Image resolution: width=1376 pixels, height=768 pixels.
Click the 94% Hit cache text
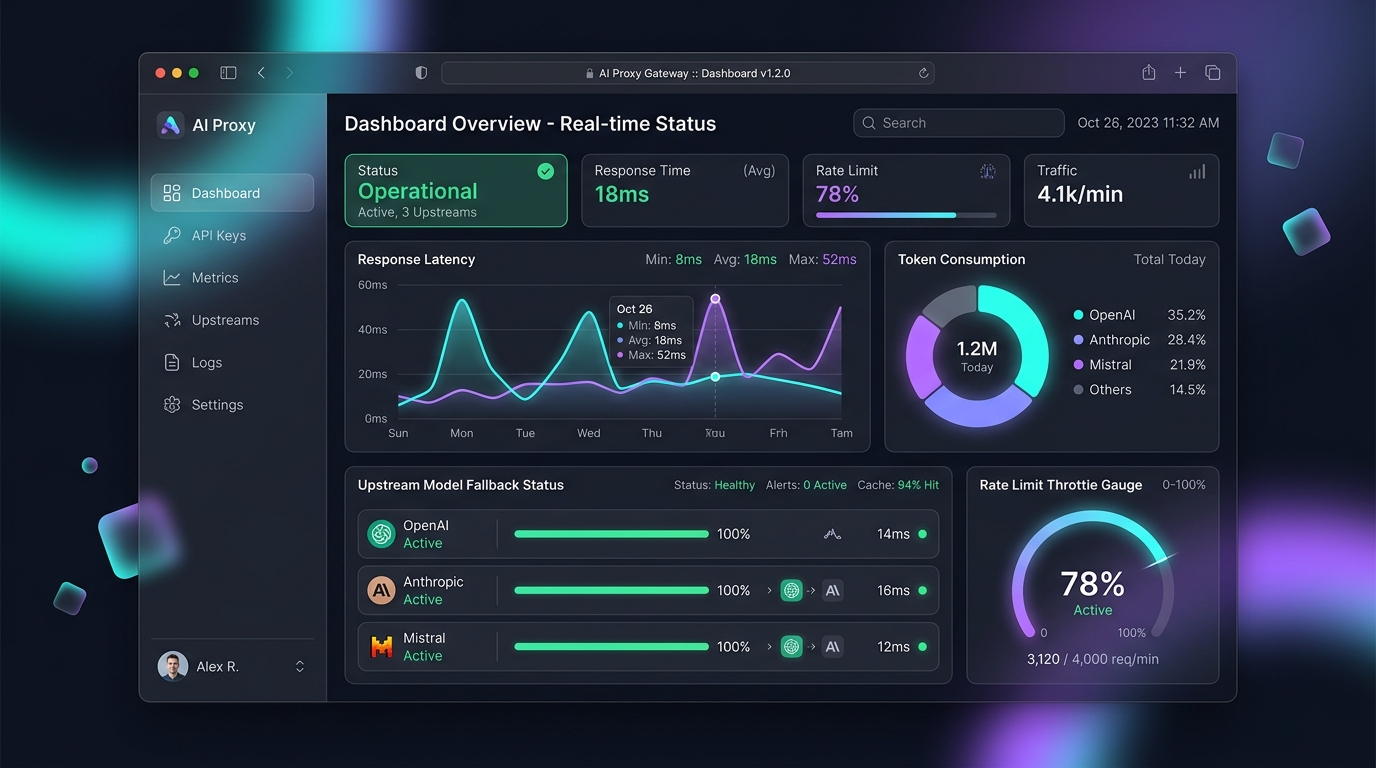pos(918,485)
